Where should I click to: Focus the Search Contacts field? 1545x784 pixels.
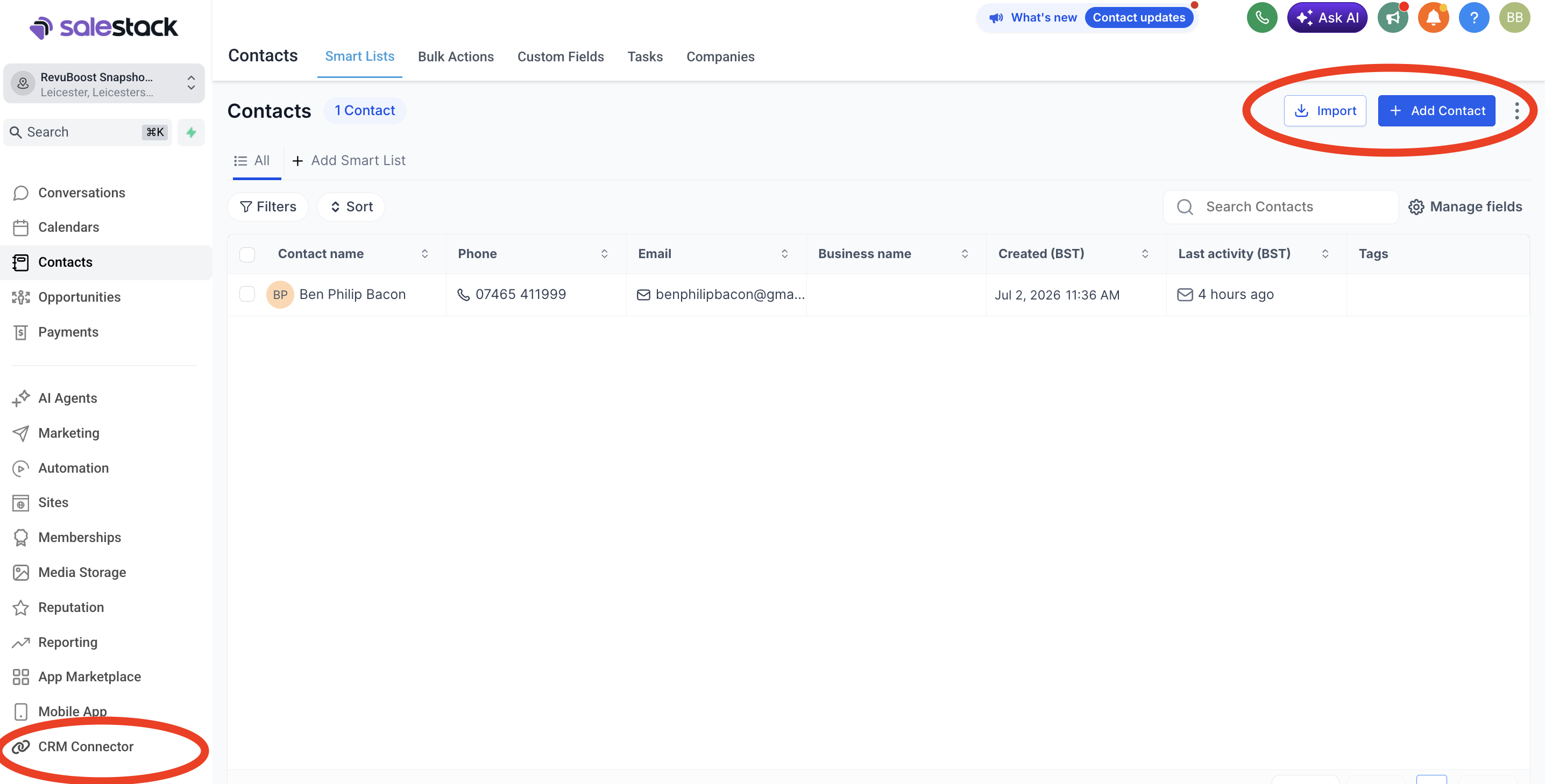click(x=1281, y=208)
